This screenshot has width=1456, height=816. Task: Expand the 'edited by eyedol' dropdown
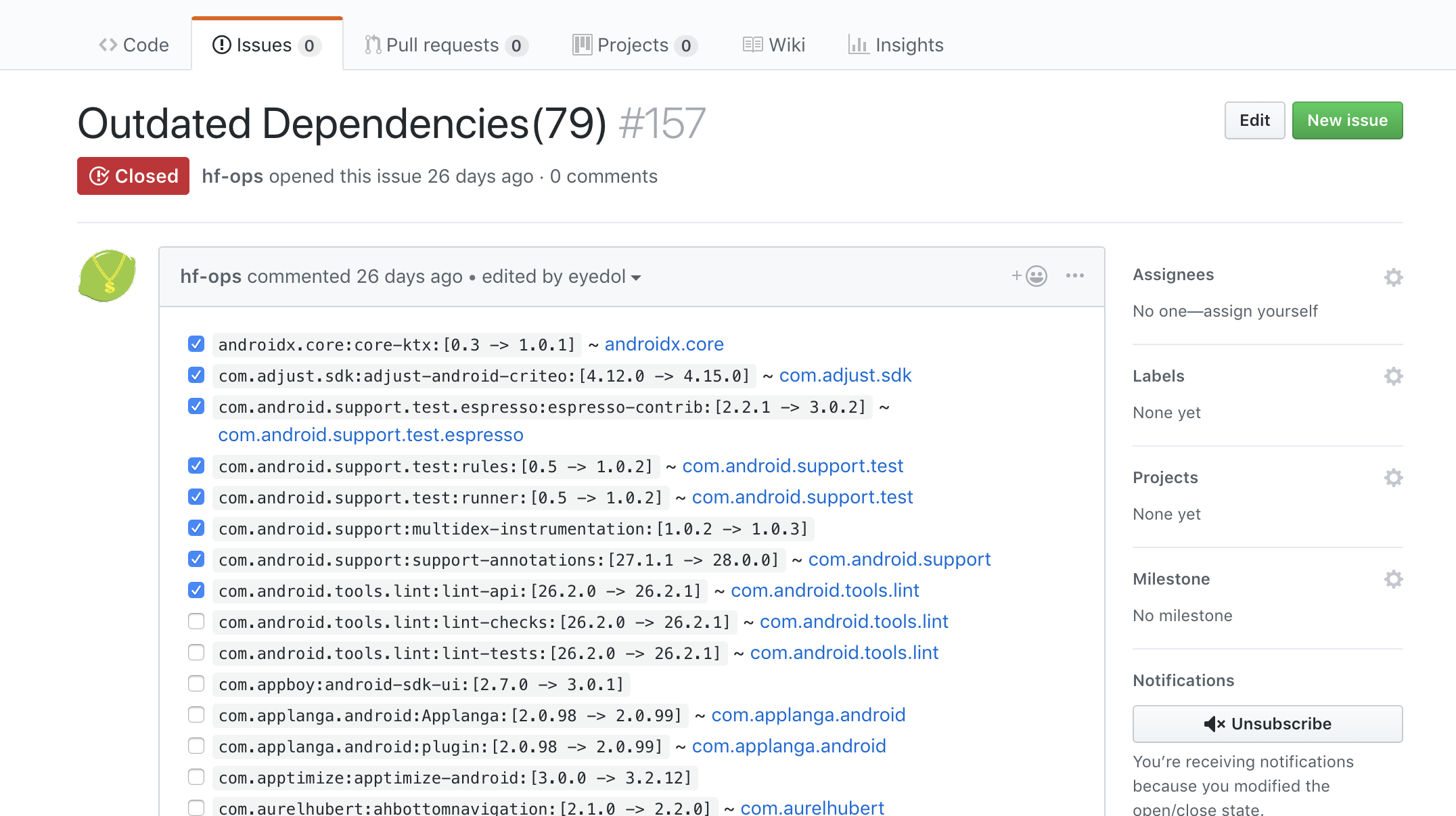coord(561,277)
